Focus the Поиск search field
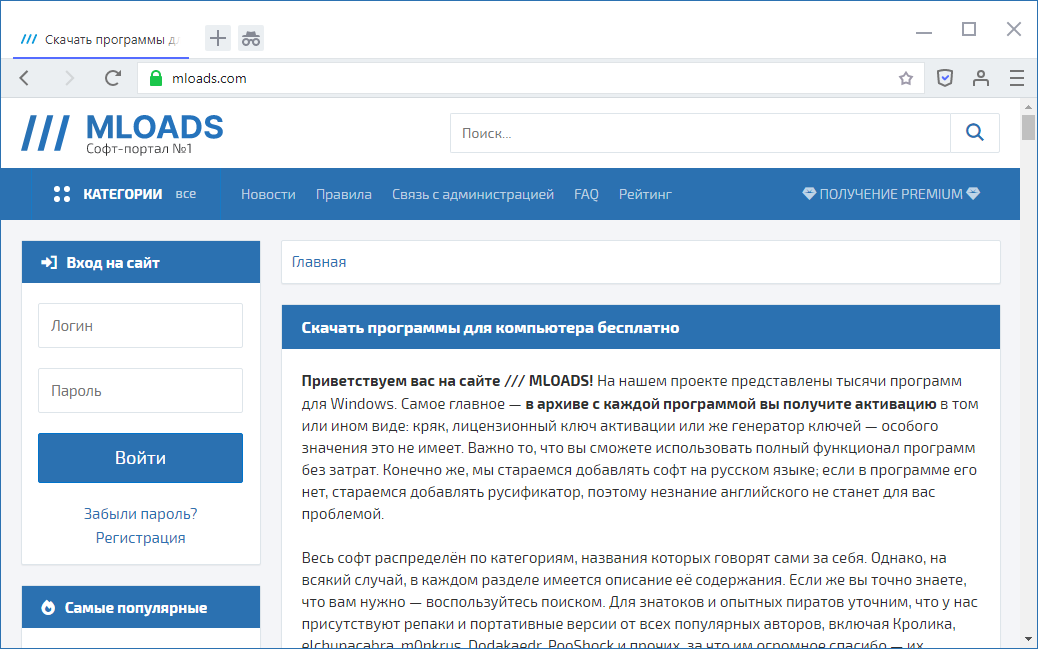 coord(700,132)
